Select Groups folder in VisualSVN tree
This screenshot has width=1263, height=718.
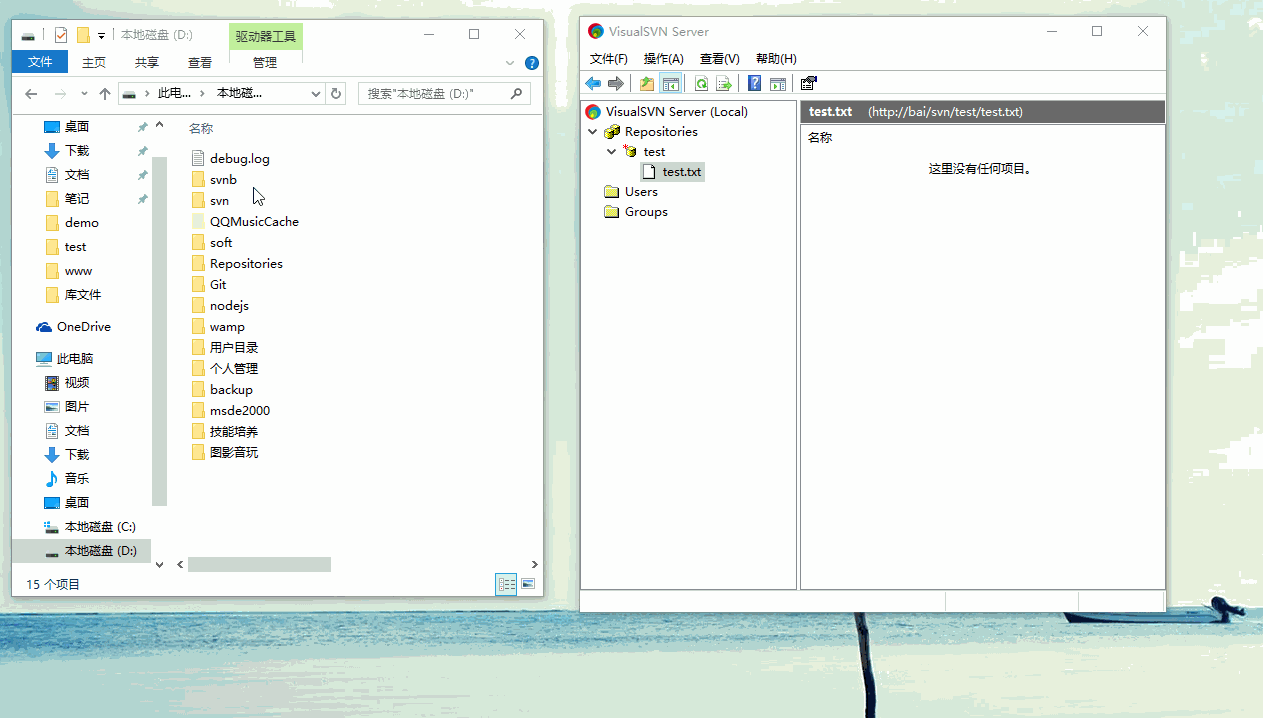tap(646, 212)
